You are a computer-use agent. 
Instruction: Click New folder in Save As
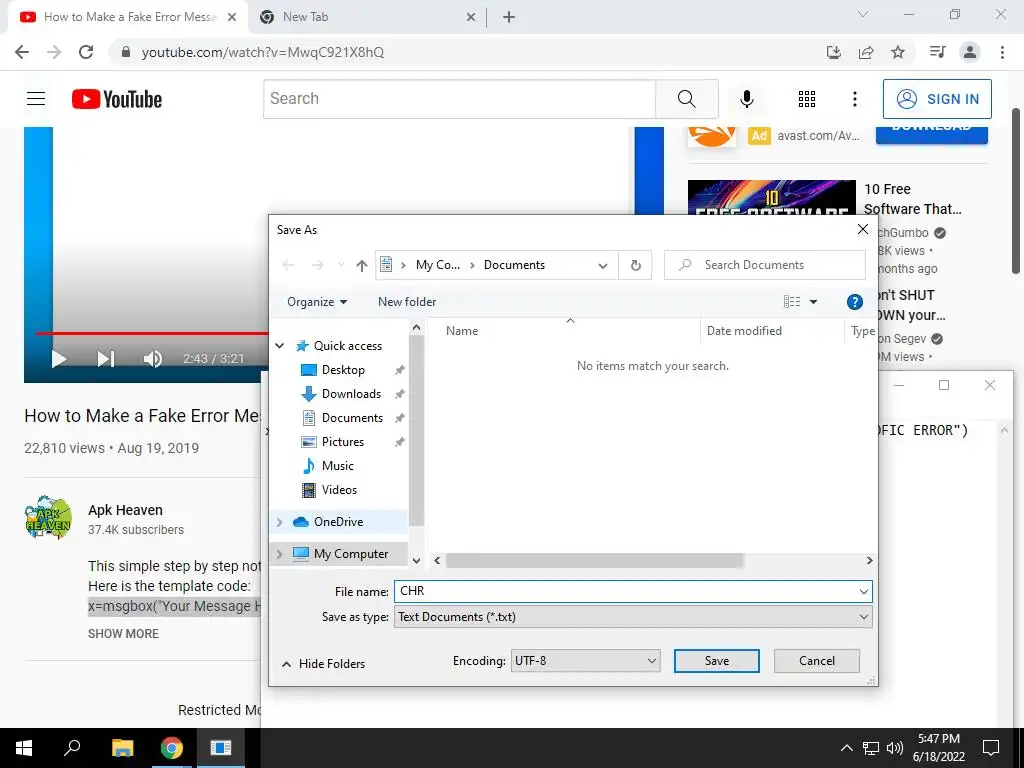[407, 302]
